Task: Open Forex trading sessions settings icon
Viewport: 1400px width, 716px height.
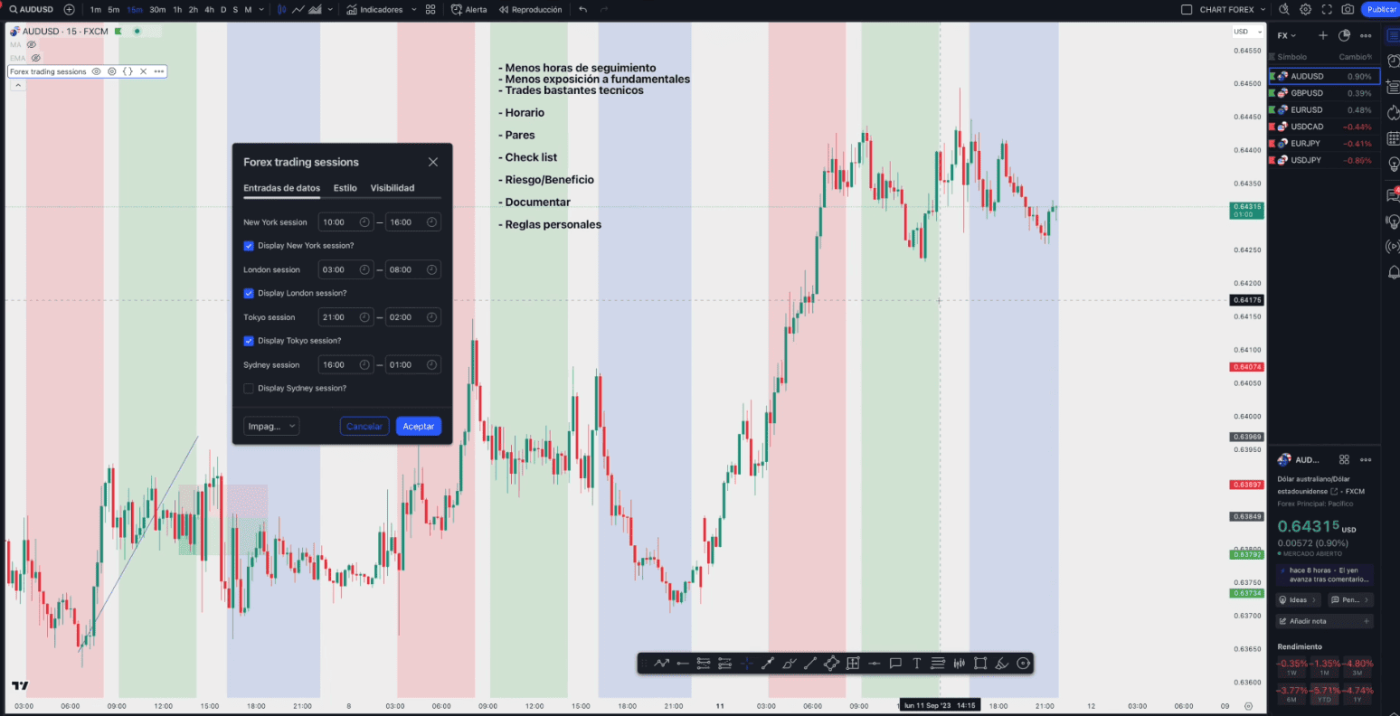Action: point(112,71)
